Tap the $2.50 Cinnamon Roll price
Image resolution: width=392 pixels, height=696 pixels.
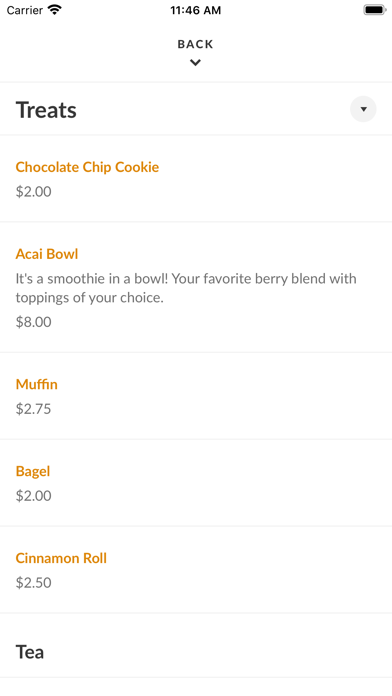tap(34, 582)
